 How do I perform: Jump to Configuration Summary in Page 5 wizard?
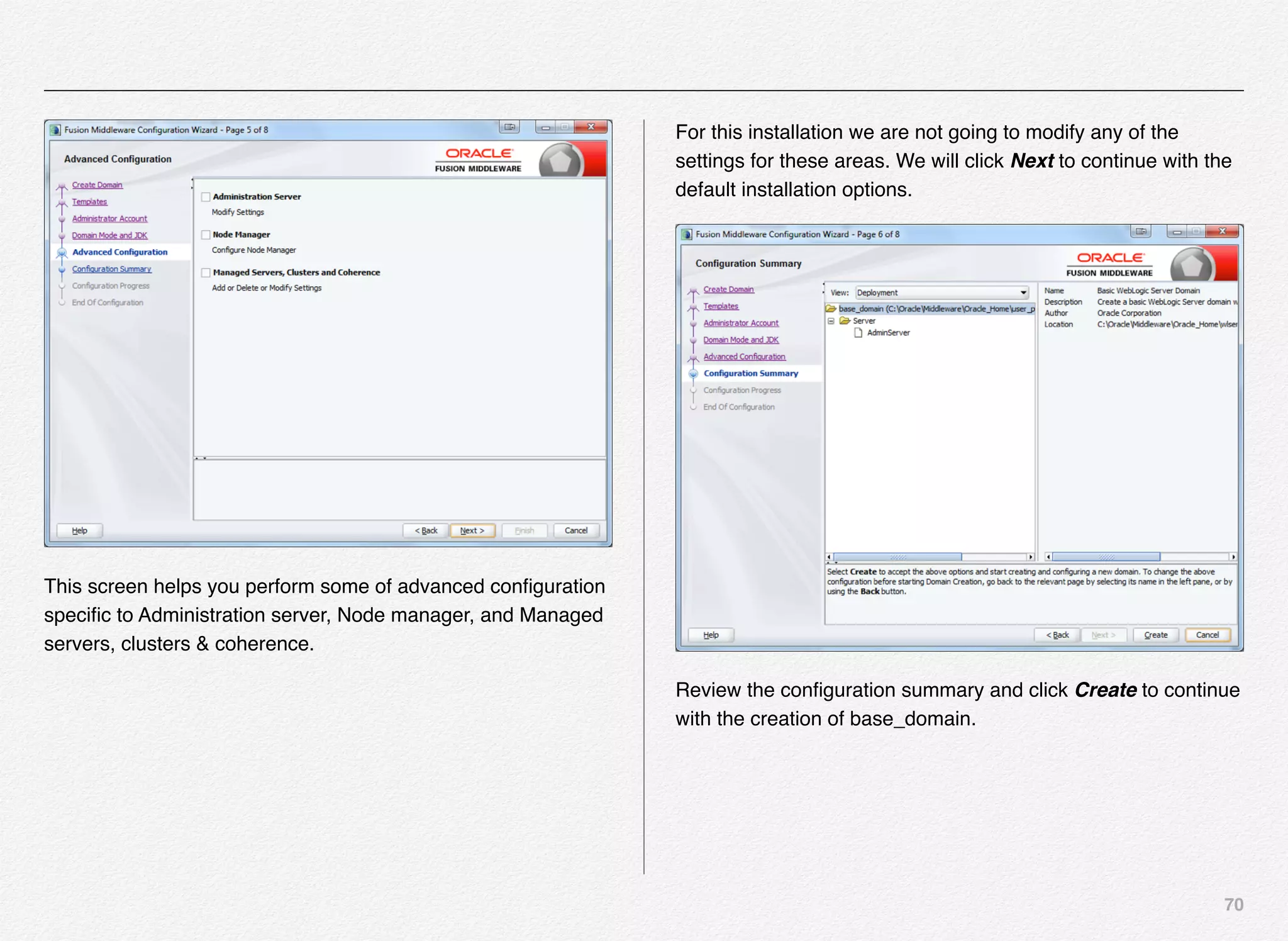coord(111,269)
